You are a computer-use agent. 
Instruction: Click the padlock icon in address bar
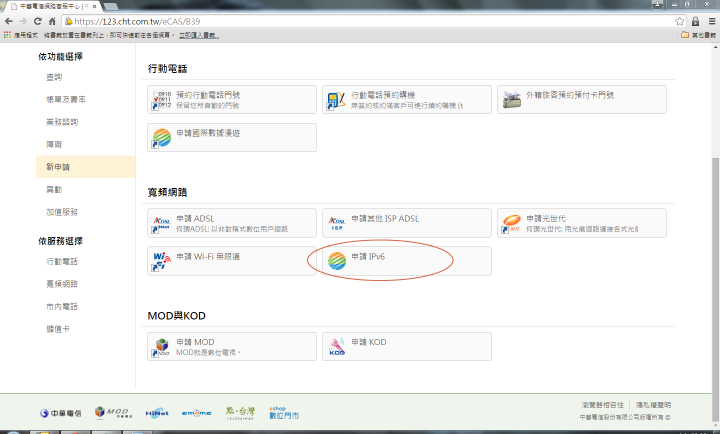click(x=68, y=21)
